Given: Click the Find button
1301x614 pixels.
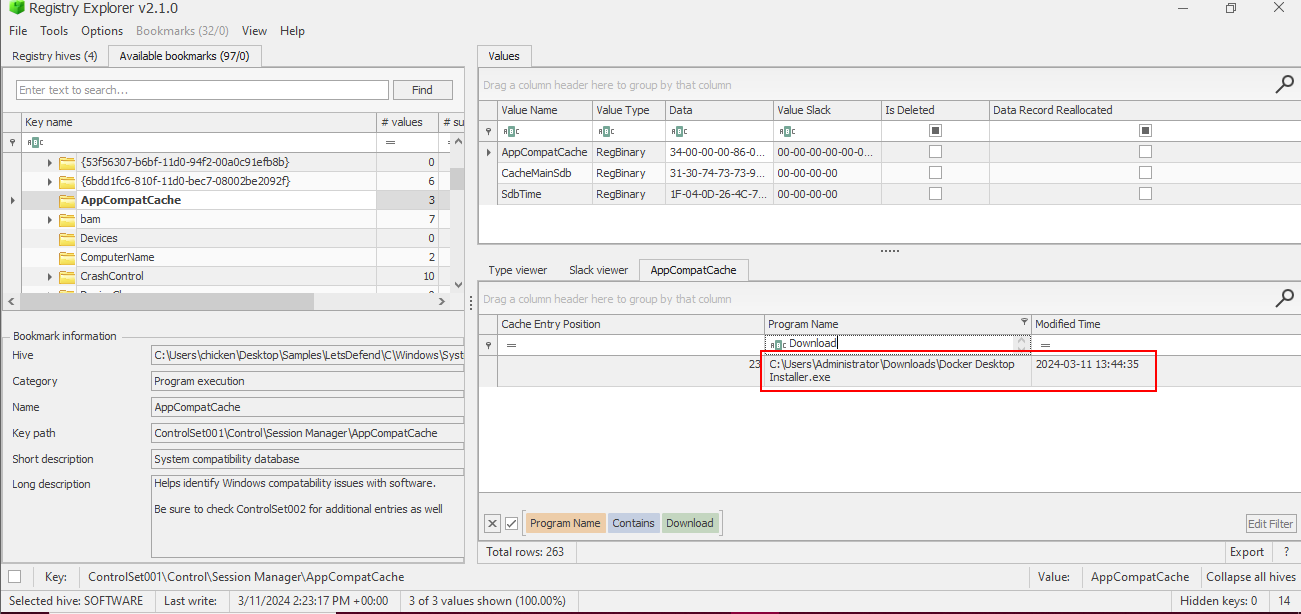Looking at the screenshot, I should point(422,90).
